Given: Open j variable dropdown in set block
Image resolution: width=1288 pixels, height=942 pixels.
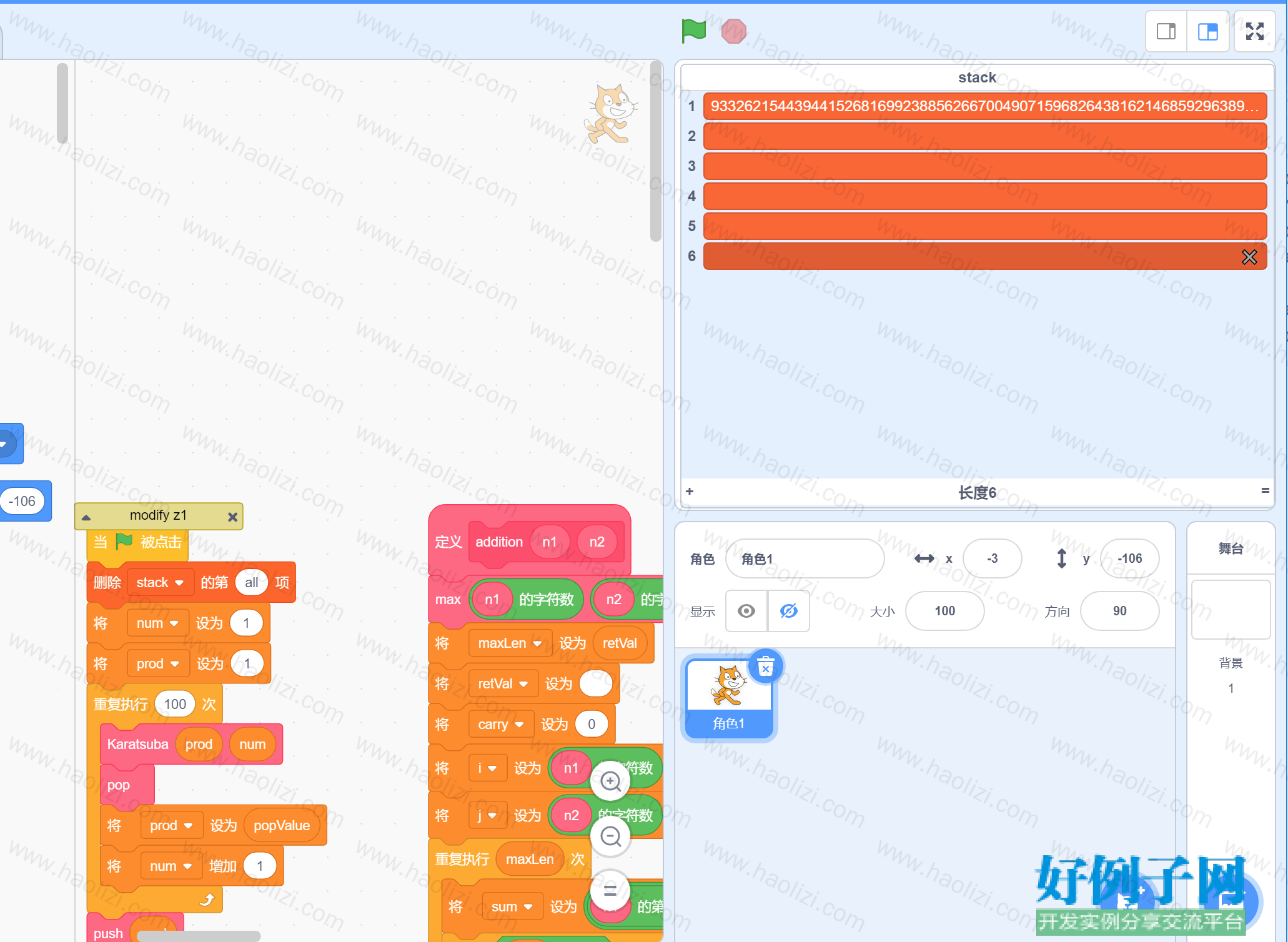Looking at the screenshot, I should coord(487,816).
